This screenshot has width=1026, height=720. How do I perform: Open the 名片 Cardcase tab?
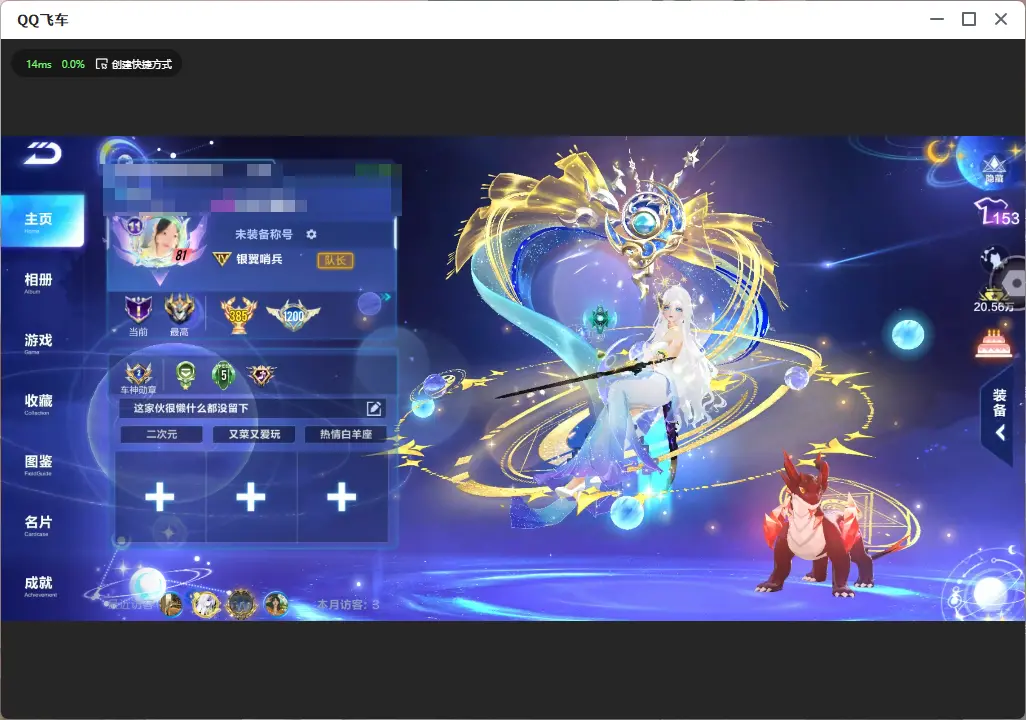point(38,524)
